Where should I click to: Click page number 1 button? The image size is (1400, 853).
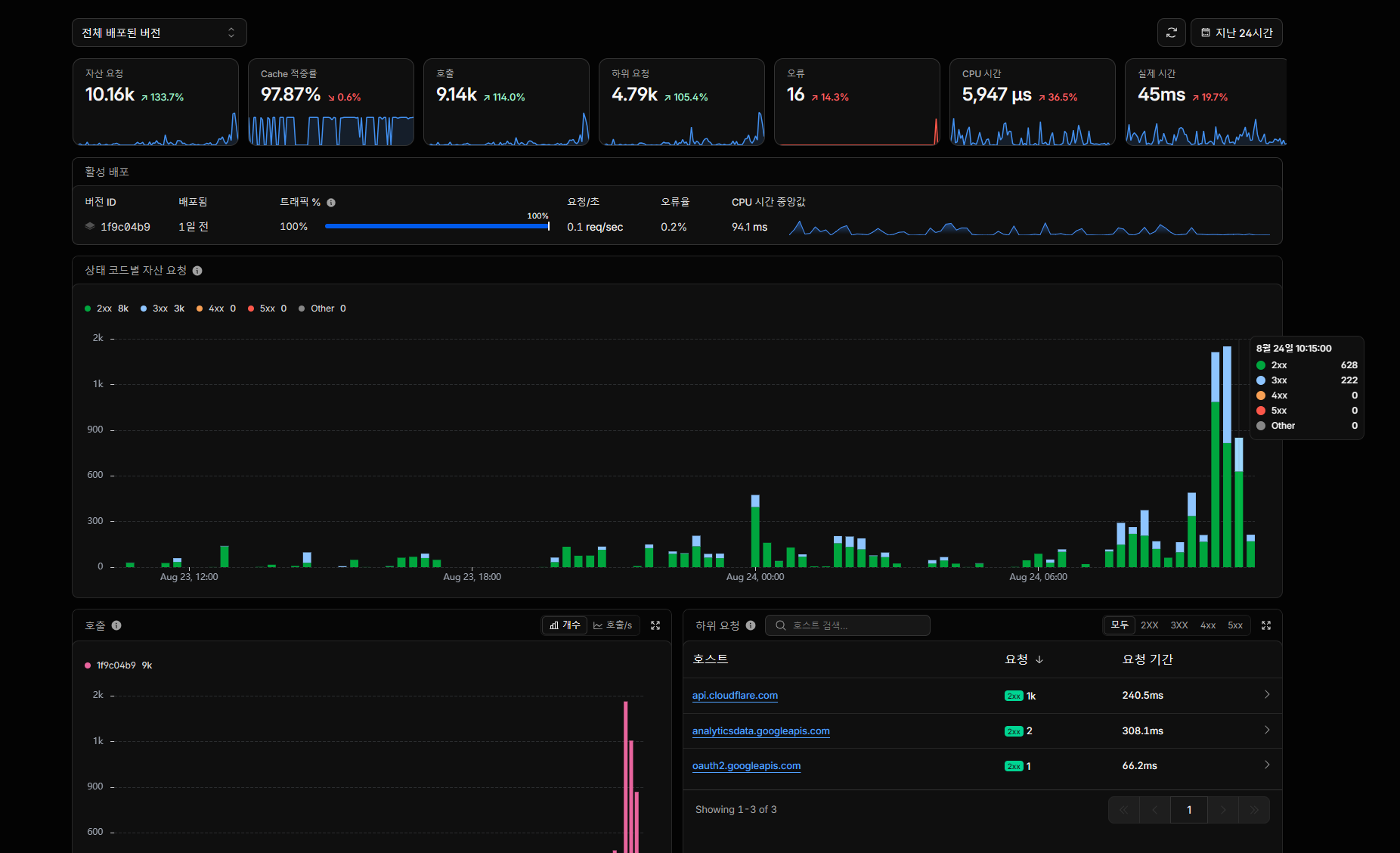coord(1189,810)
